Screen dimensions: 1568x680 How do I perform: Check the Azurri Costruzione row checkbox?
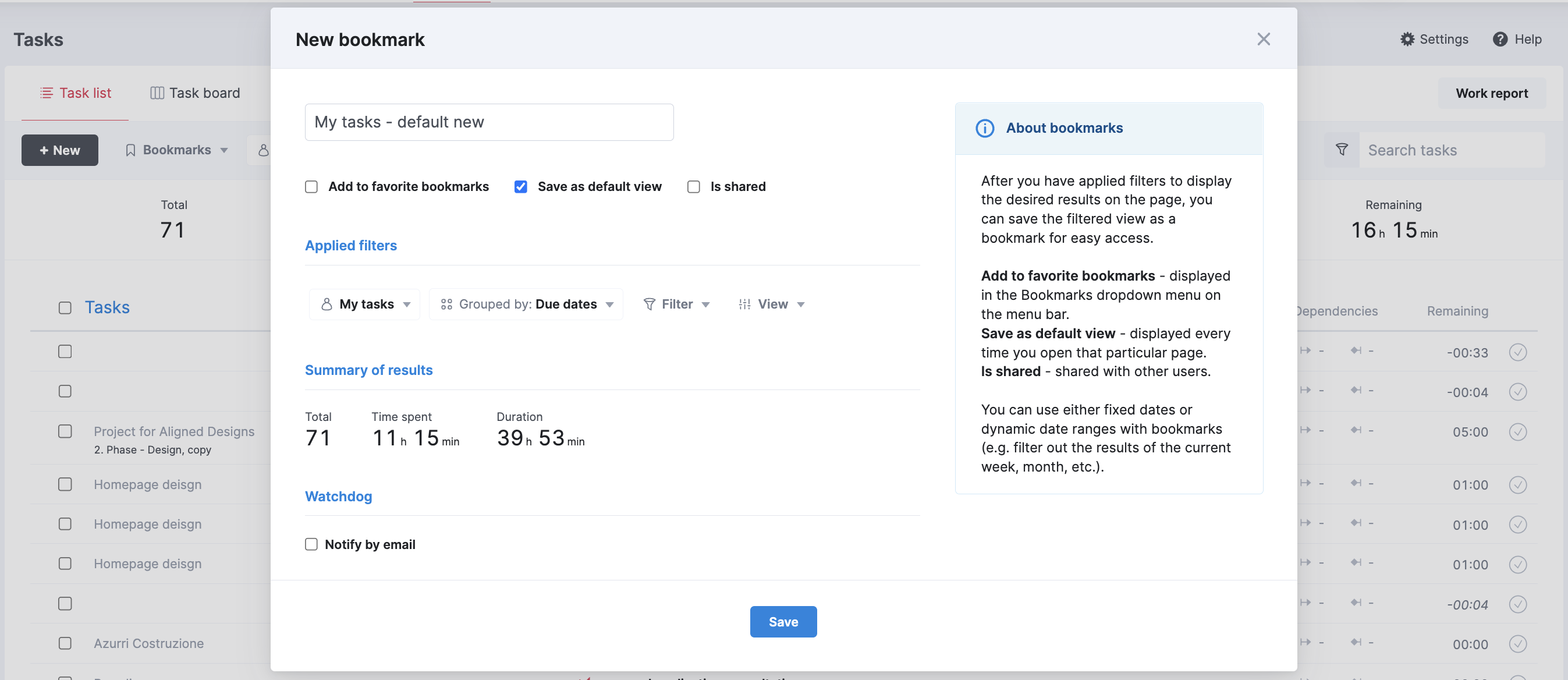pos(65,643)
